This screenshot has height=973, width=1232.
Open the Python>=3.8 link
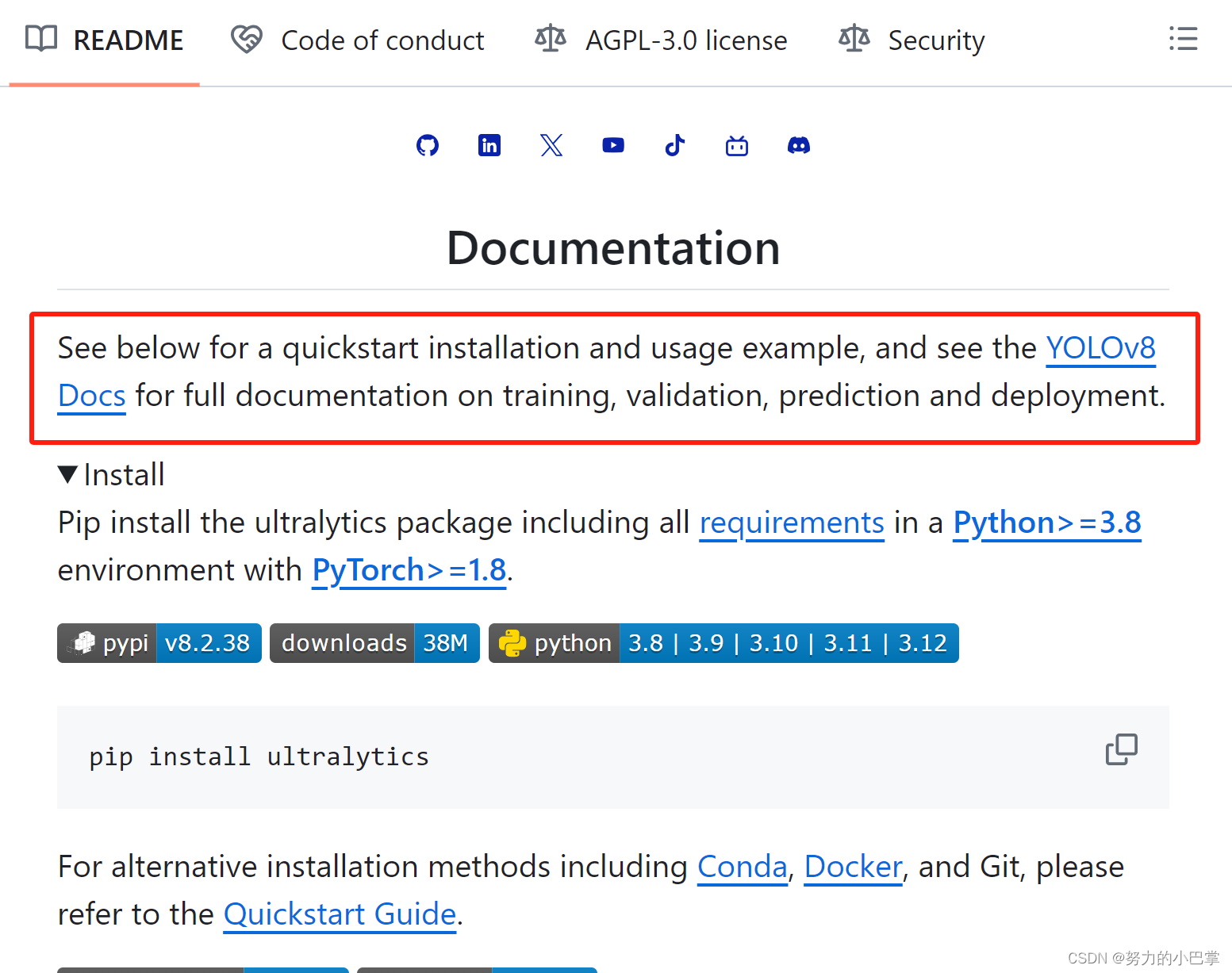pyautogui.click(x=1047, y=523)
